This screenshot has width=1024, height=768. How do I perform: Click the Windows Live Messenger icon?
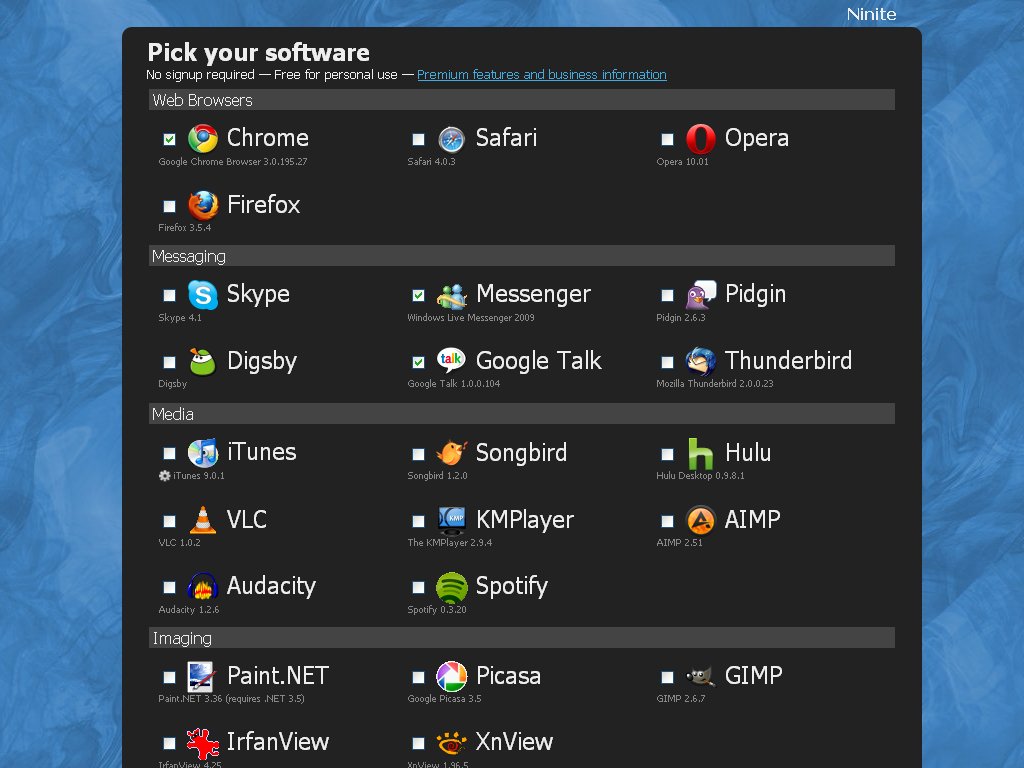coord(451,296)
